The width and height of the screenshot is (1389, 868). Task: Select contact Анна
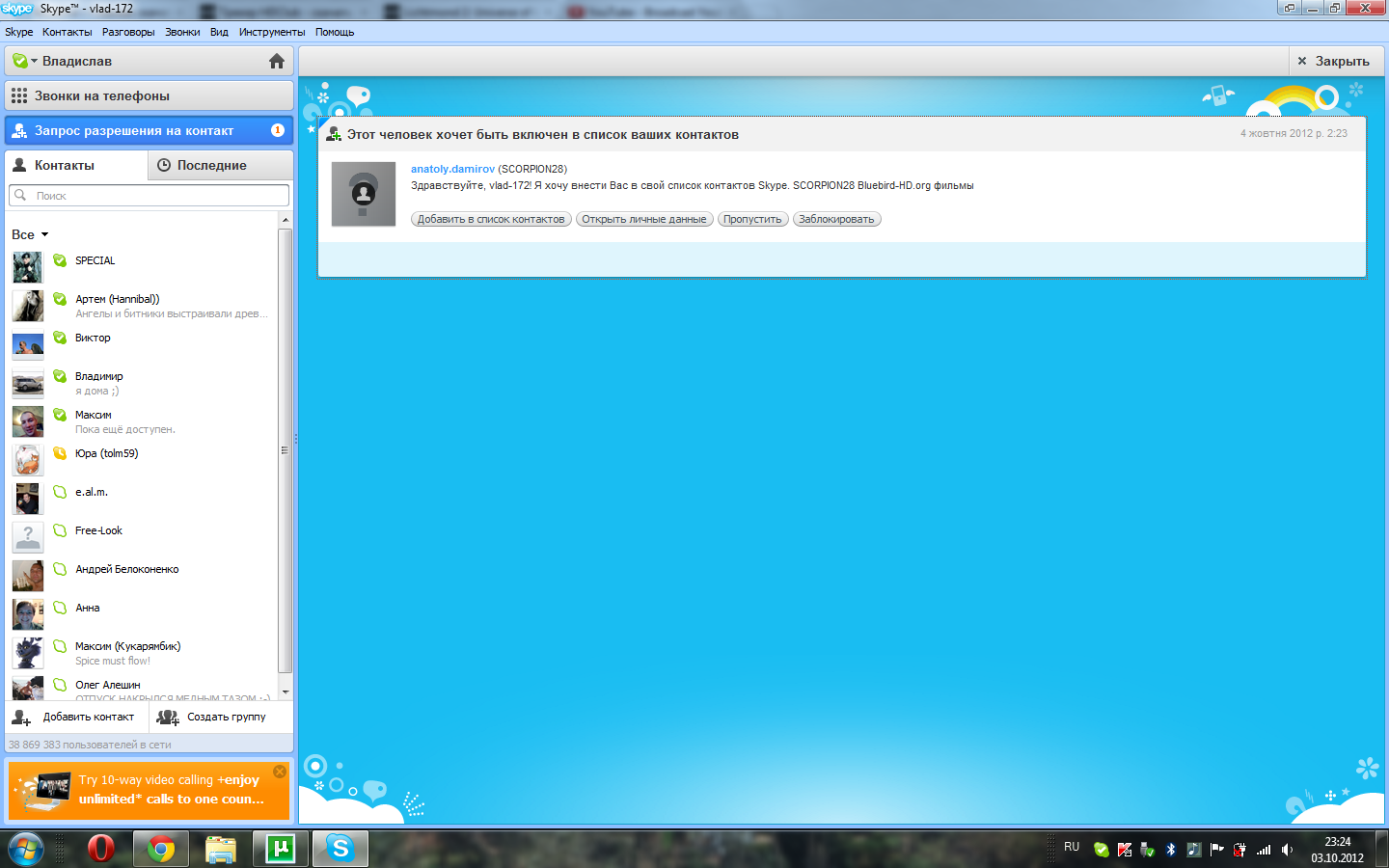(145, 614)
